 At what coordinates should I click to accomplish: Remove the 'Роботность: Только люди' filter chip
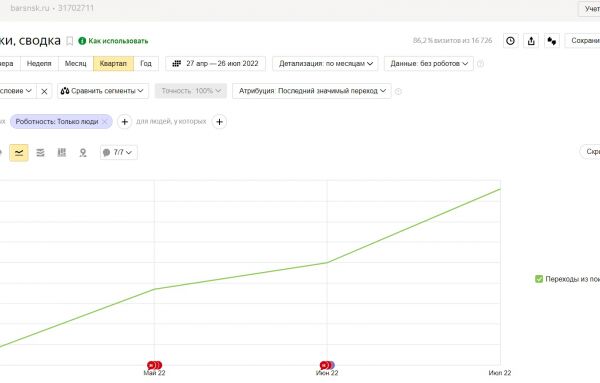pyautogui.click(x=105, y=122)
